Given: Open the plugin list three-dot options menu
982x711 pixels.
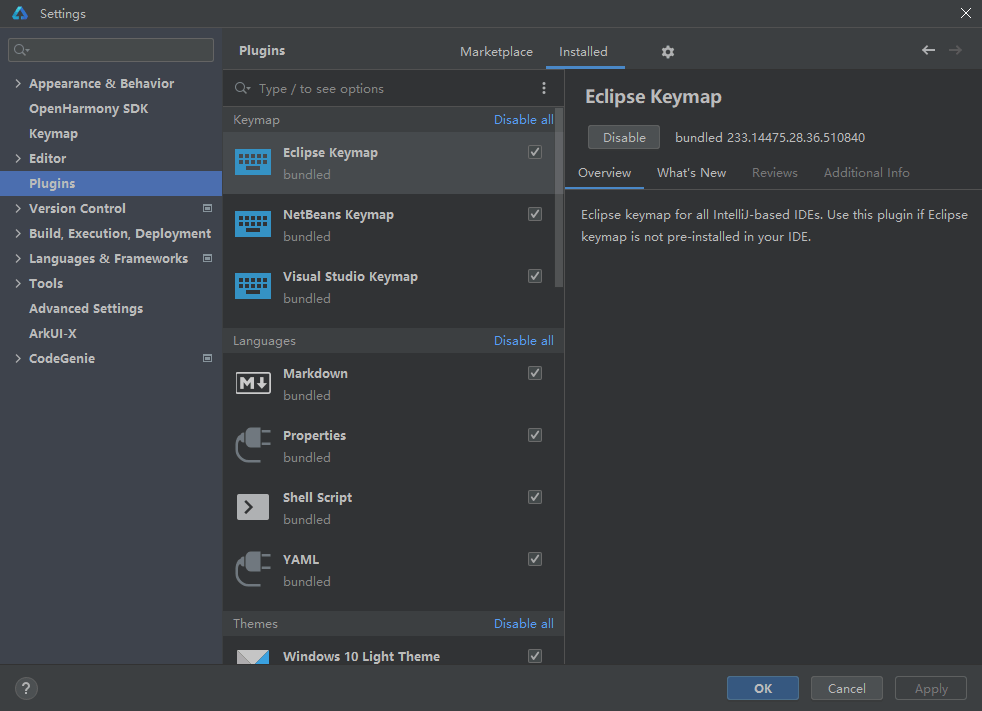Looking at the screenshot, I should 544,88.
